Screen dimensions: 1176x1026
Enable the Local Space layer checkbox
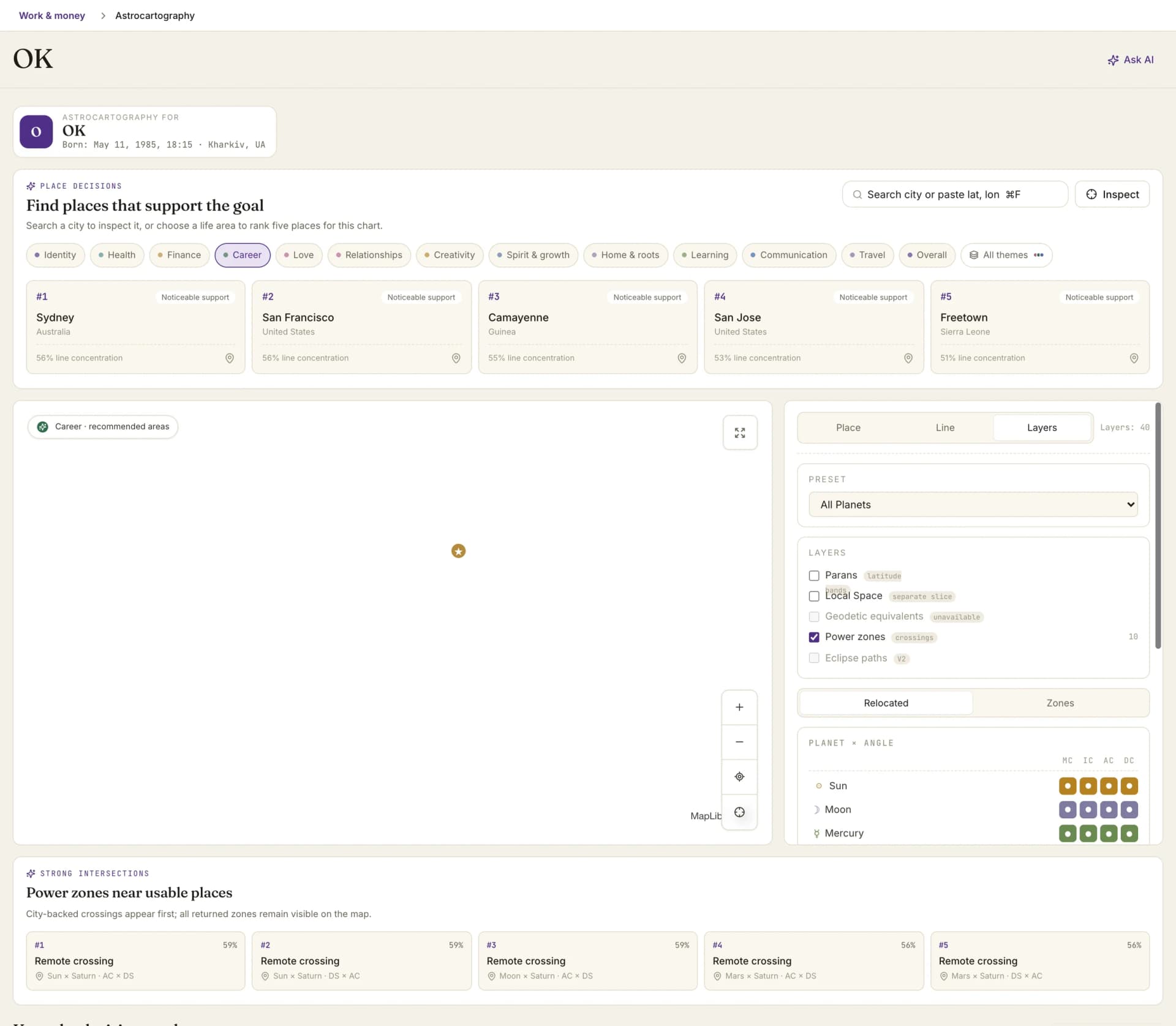[814, 596]
